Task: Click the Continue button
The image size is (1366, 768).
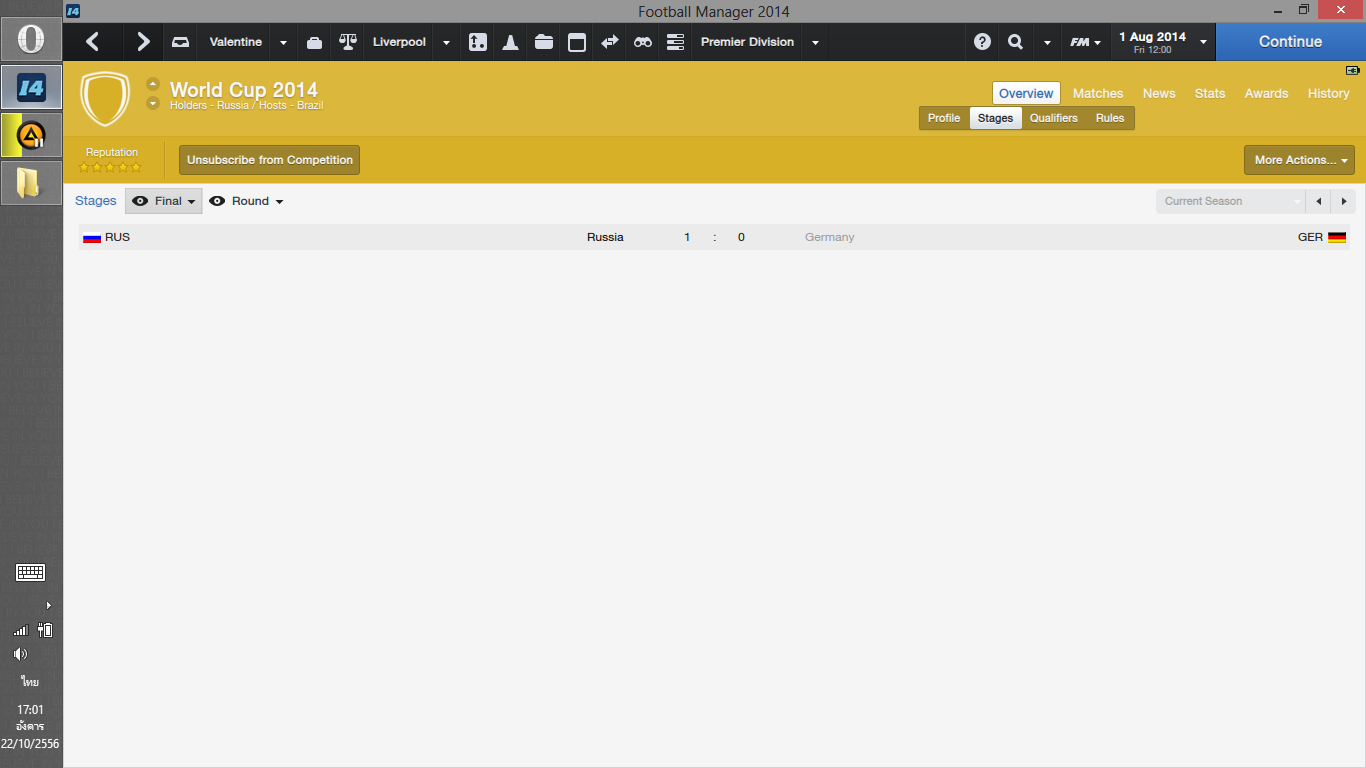Action: coord(1290,42)
